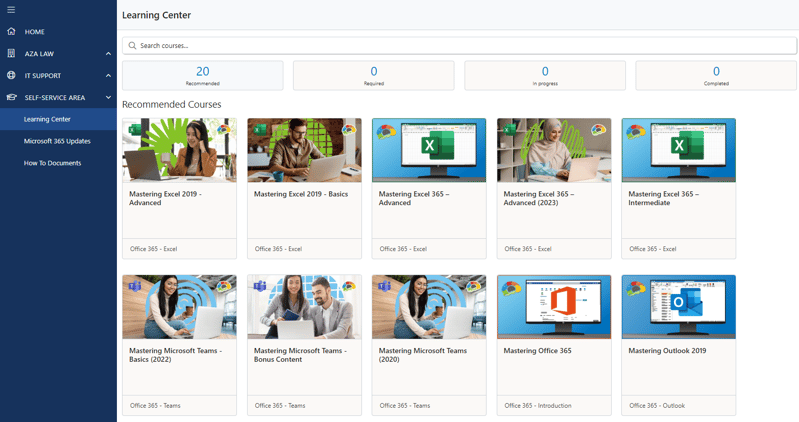799x422 pixels.
Task: Click brain logo on Excel 2019 - Basics card
Action: tap(349, 130)
